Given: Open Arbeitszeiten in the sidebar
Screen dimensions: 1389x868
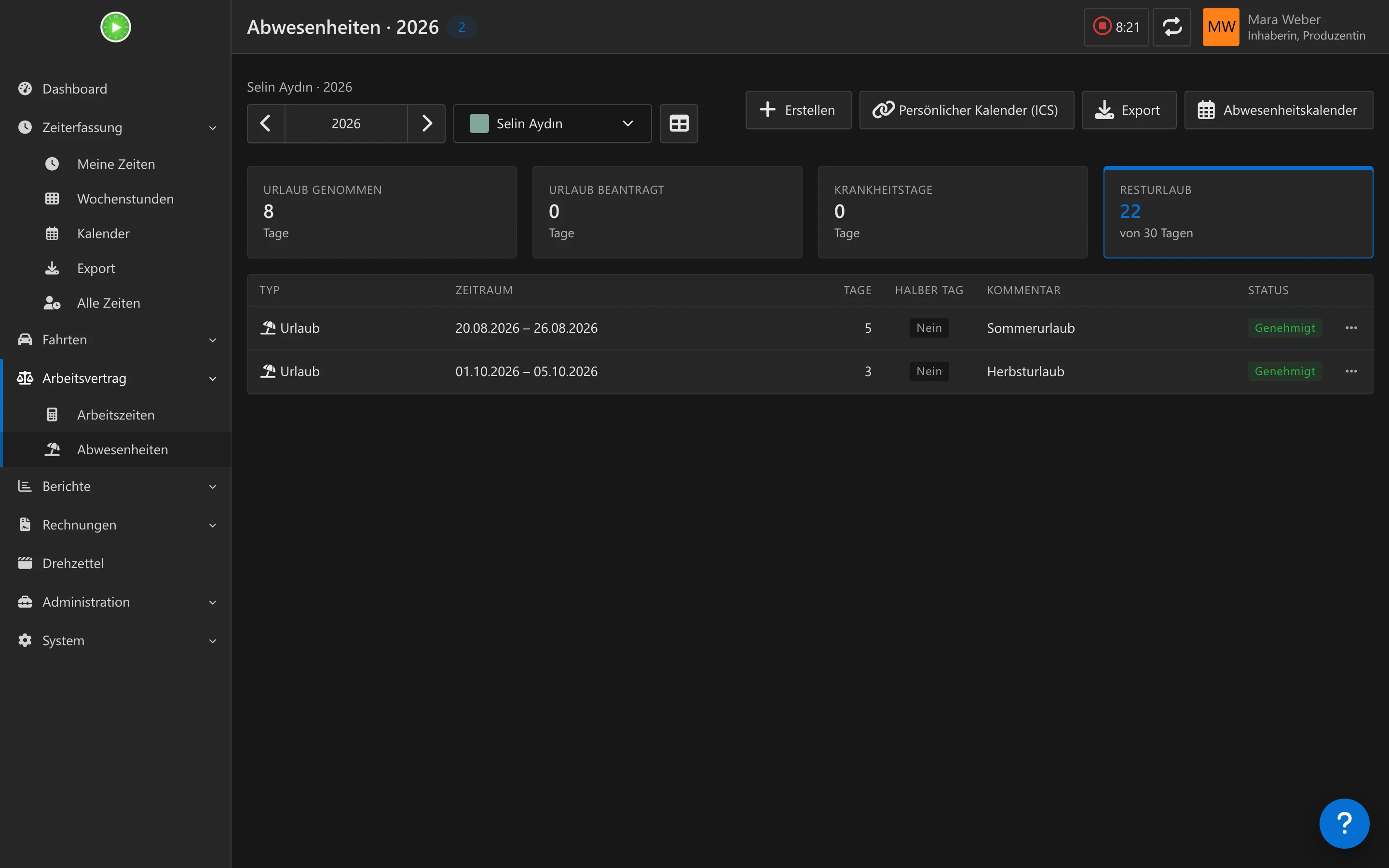Looking at the screenshot, I should pyautogui.click(x=115, y=415).
